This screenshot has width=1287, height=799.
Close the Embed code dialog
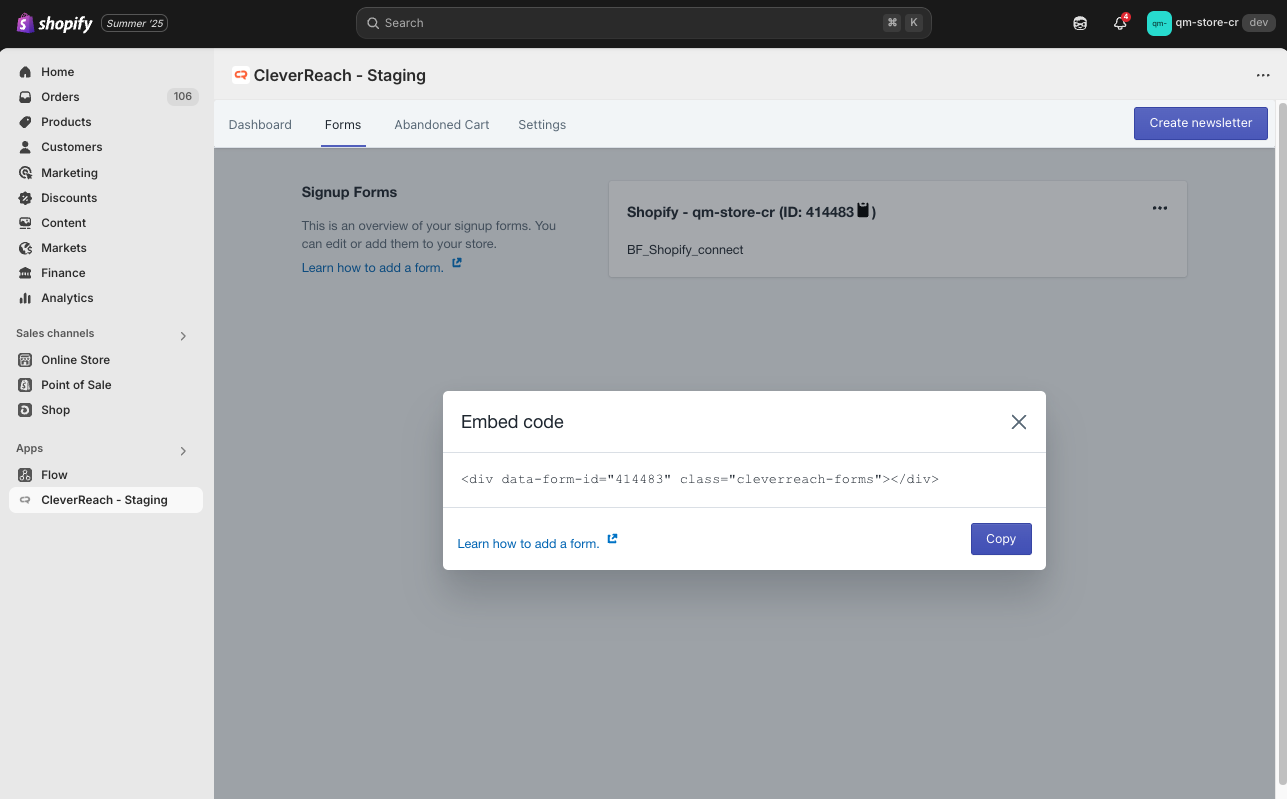coord(1019,422)
